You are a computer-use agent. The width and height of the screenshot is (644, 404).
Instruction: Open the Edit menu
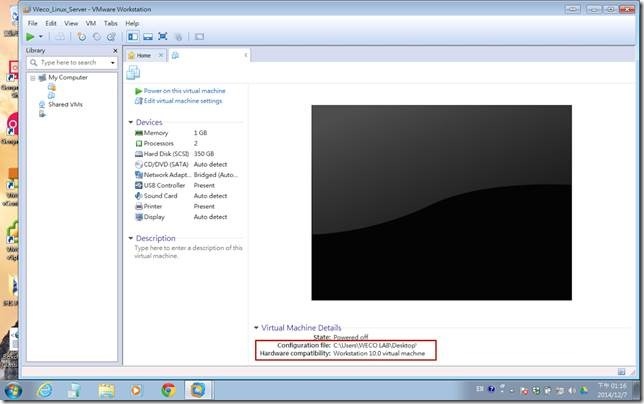(51, 23)
